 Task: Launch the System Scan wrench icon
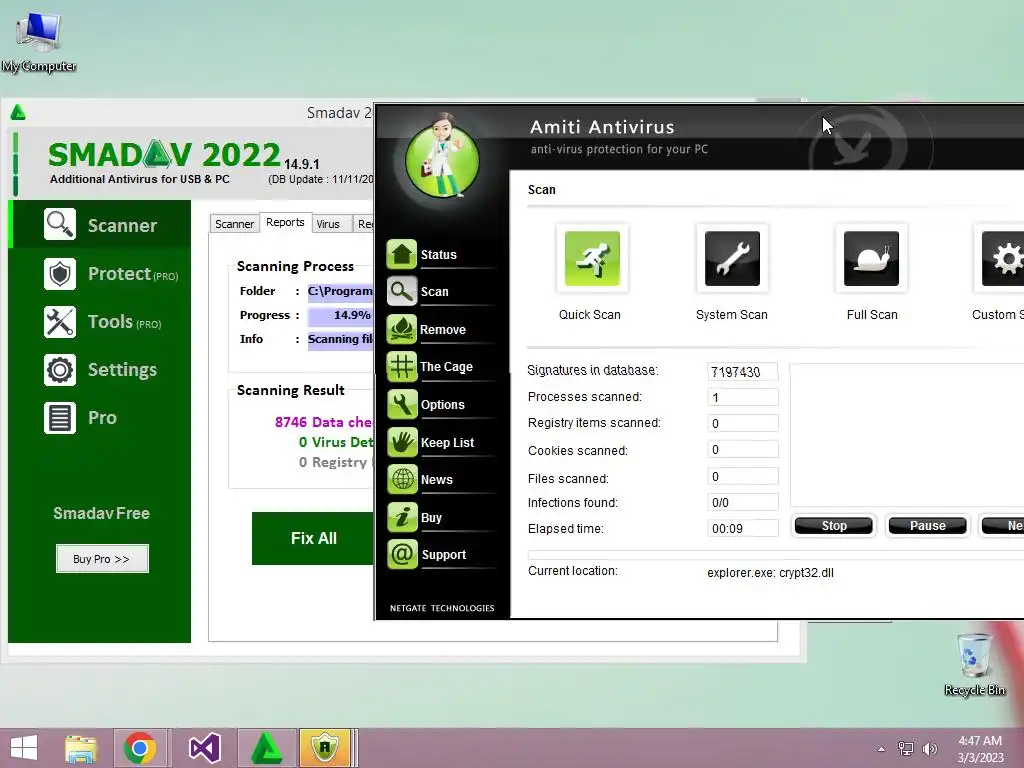point(731,259)
